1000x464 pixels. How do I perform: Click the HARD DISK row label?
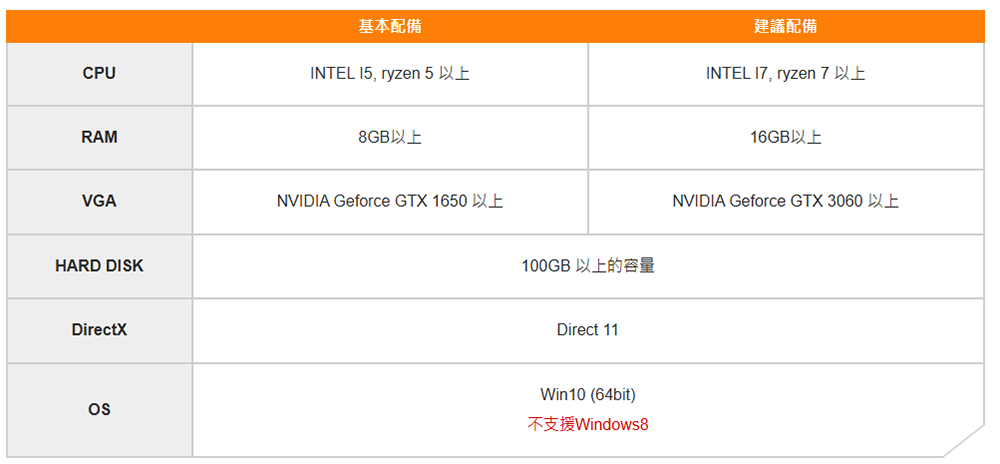pos(99,266)
